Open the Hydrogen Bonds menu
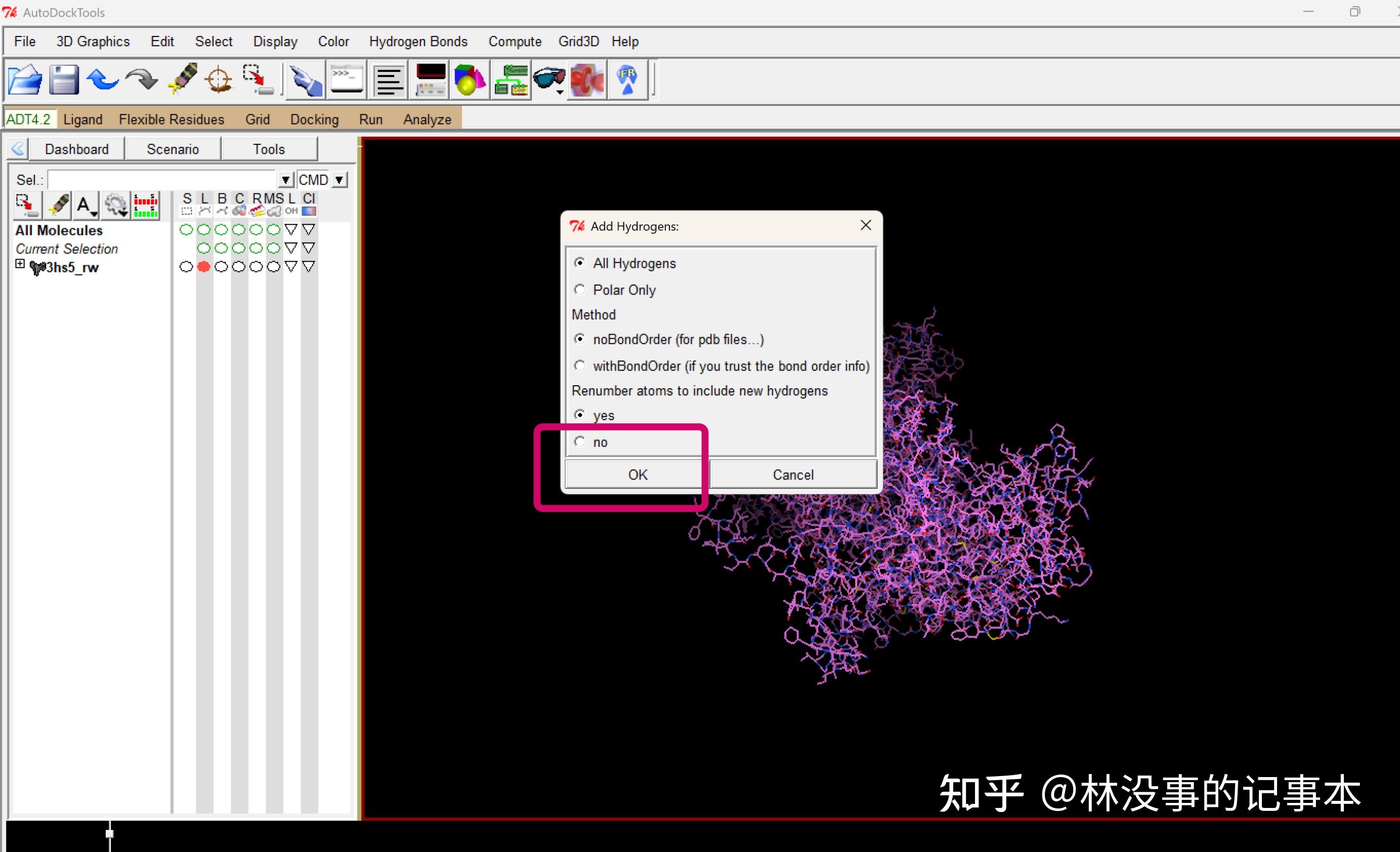Viewport: 1400px width, 852px height. tap(418, 42)
